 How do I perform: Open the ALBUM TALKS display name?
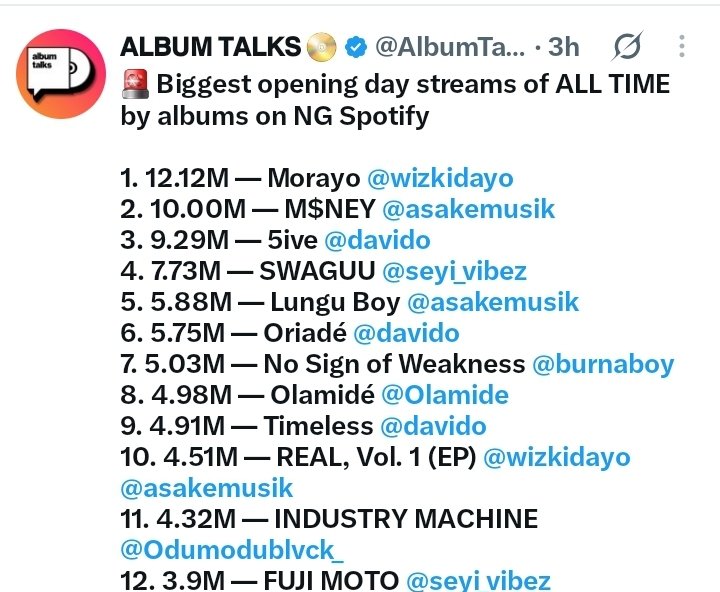tap(210, 47)
